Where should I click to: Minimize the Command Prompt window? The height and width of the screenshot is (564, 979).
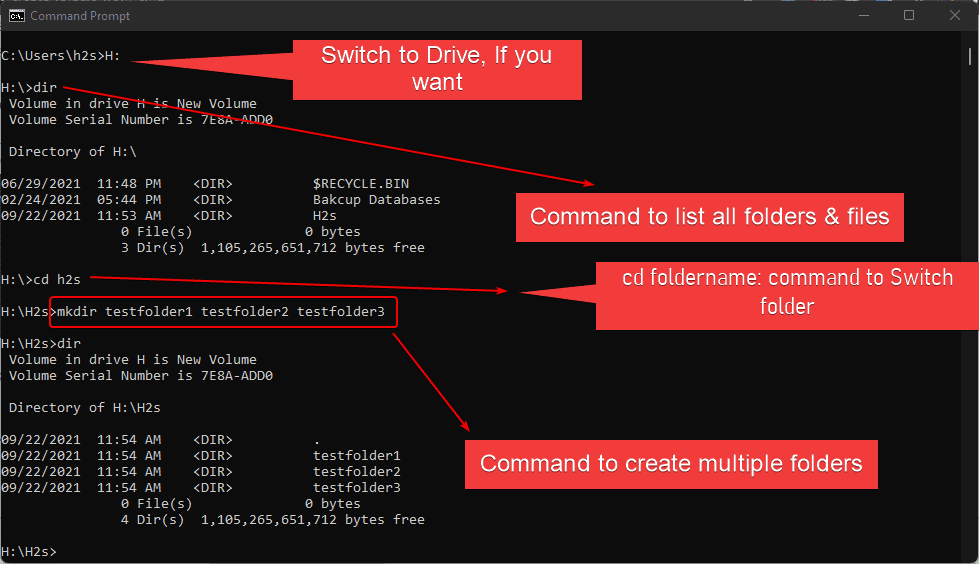coord(863,16)
